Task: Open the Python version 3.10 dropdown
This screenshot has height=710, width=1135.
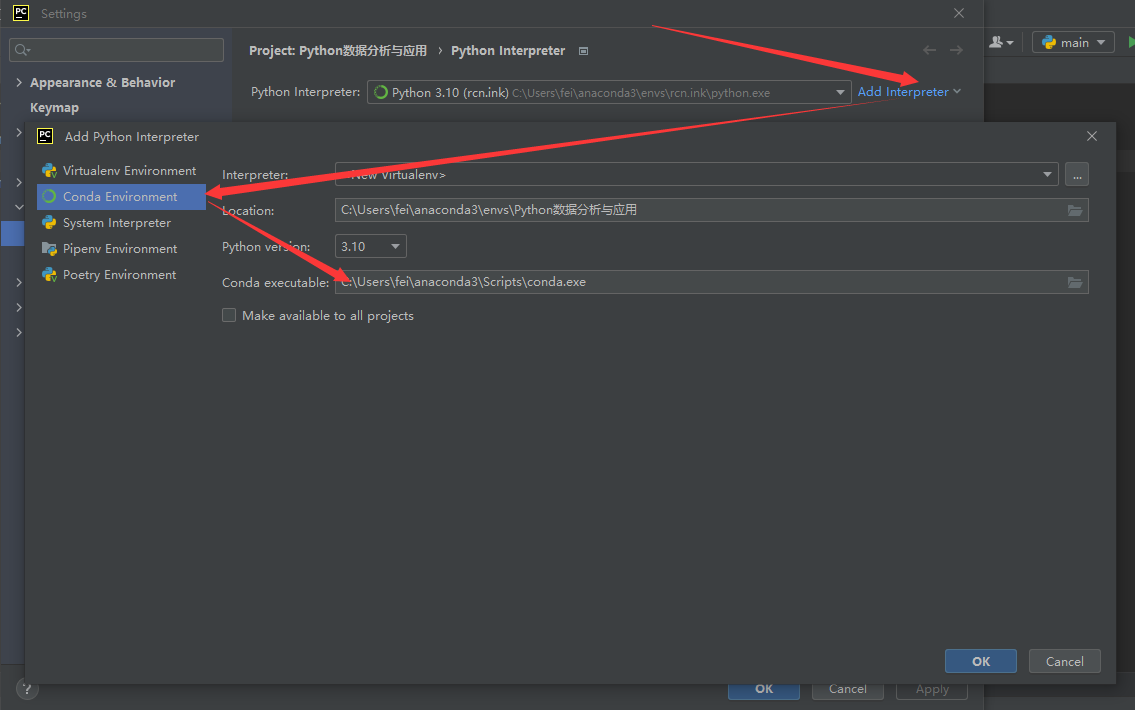Action: pos(371,247)
